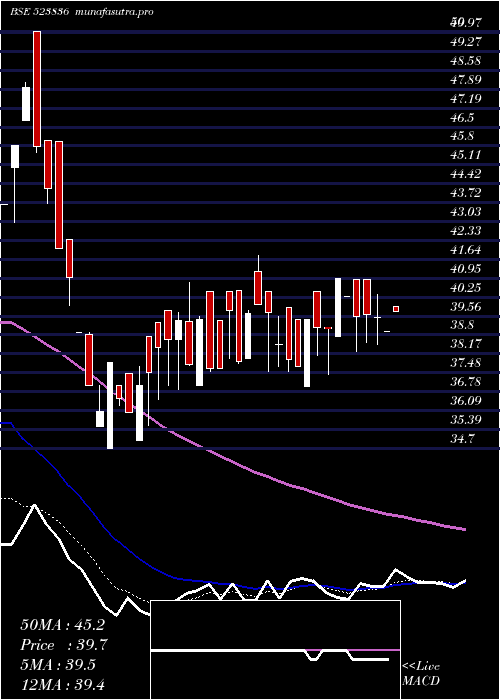Image resolution: width=500 pixels, height=700 pixels.
Task: Click the 43.03 price axis label
Action: pos(467,212)
